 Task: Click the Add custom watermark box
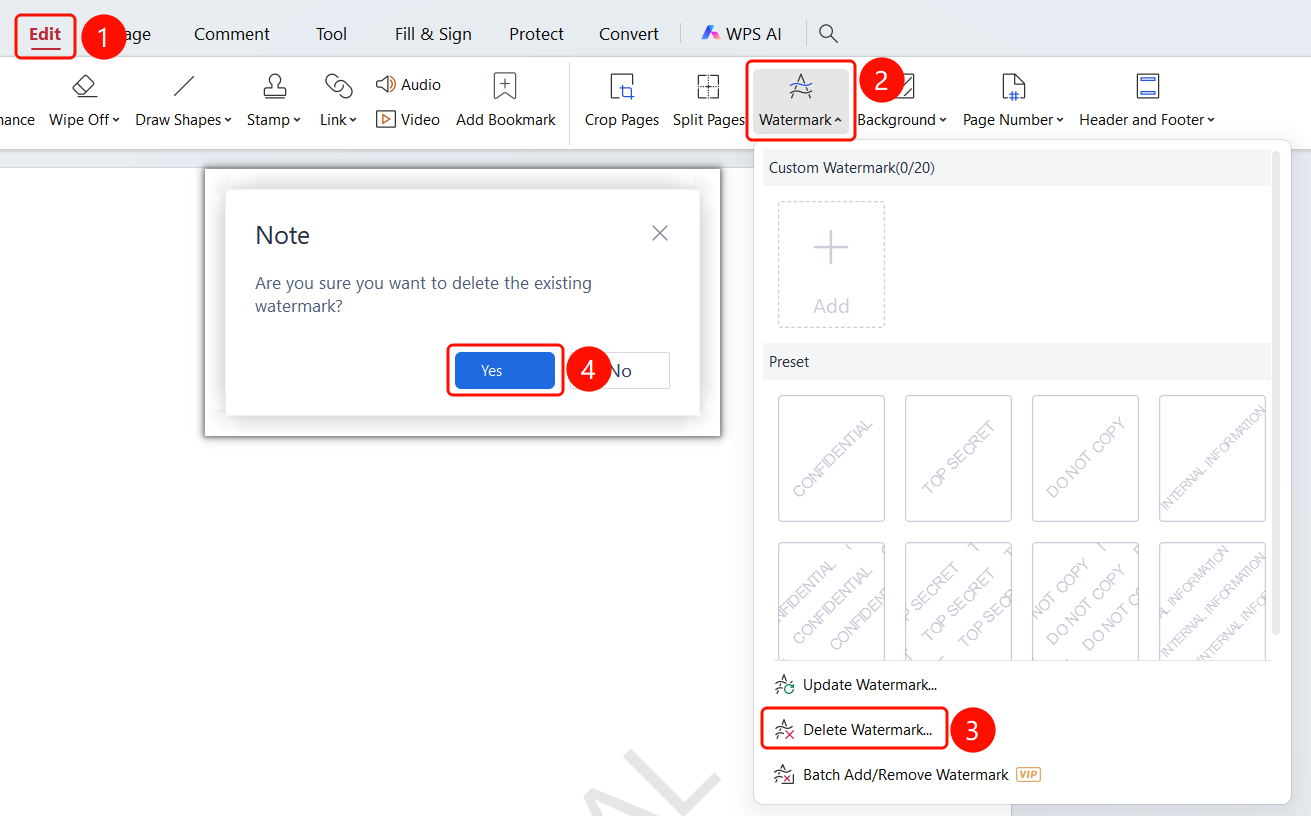pos(831,265)
